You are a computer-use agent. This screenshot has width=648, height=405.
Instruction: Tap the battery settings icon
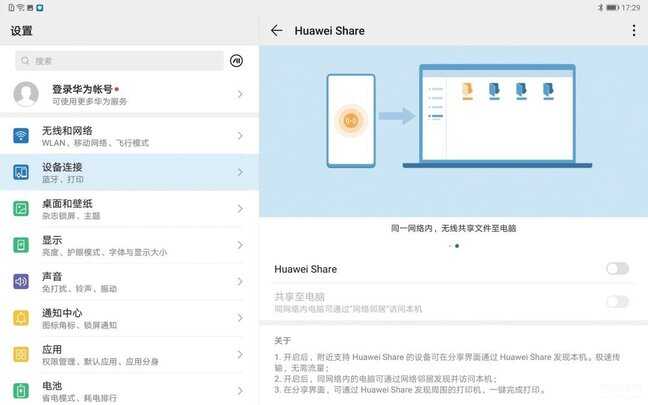(21, 391)
